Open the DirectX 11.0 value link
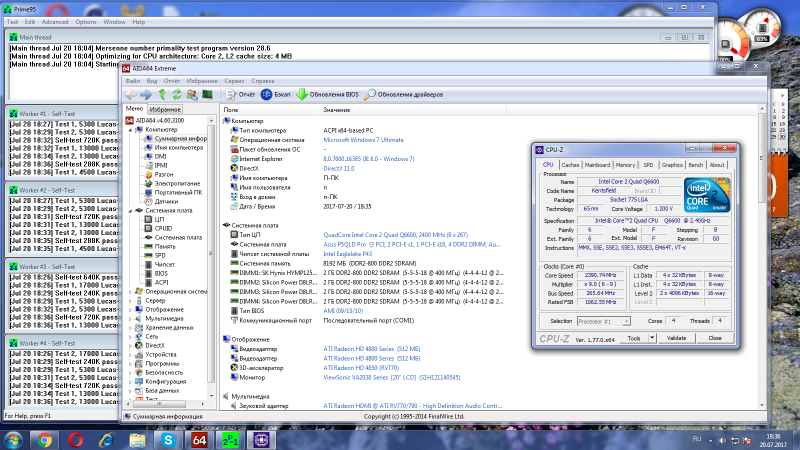The width and height of the screenshot is (800, 450). [x=339, y=168]
